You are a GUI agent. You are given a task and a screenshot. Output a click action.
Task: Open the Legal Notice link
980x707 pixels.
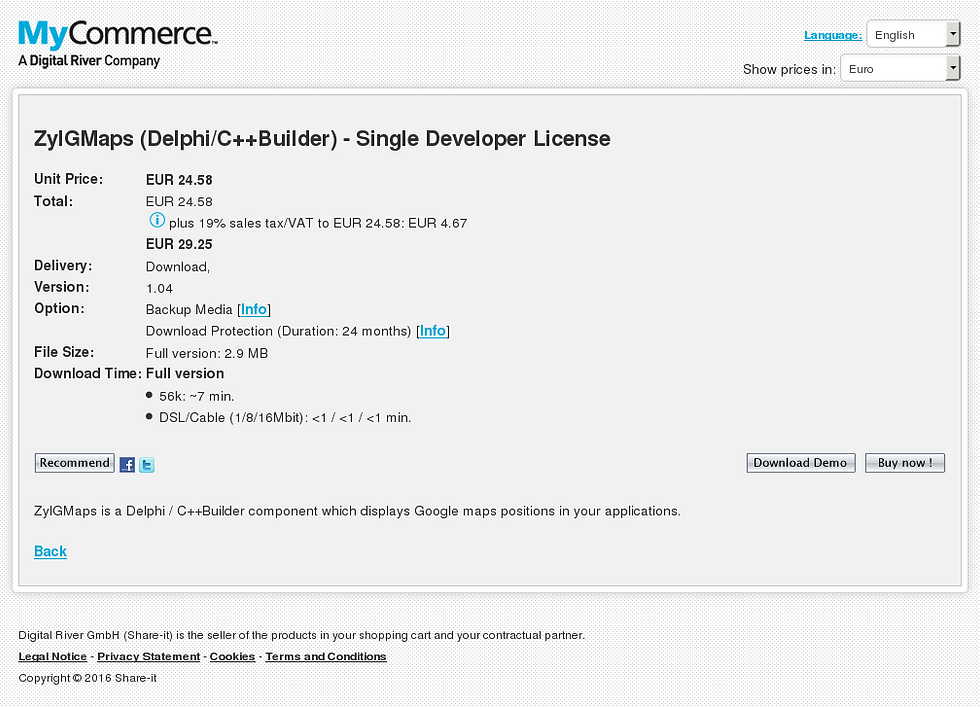click(52, 656)
